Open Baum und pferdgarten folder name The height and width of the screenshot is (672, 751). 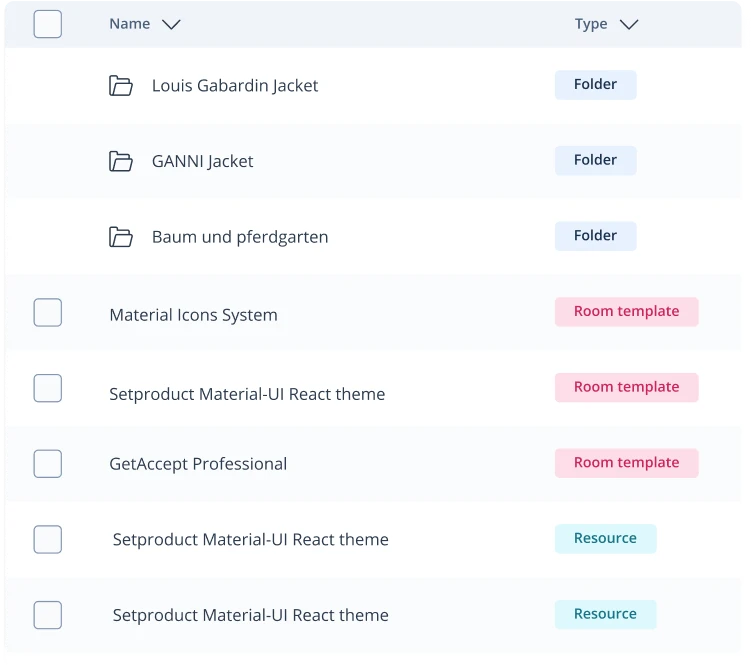(240, 237)
